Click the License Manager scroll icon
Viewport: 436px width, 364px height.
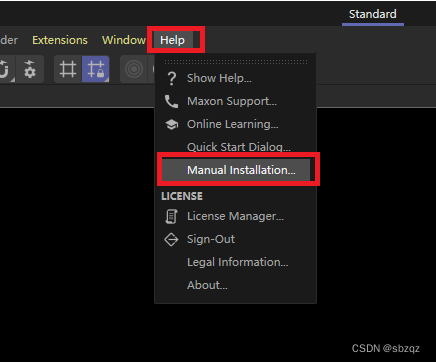click(171, 216)
